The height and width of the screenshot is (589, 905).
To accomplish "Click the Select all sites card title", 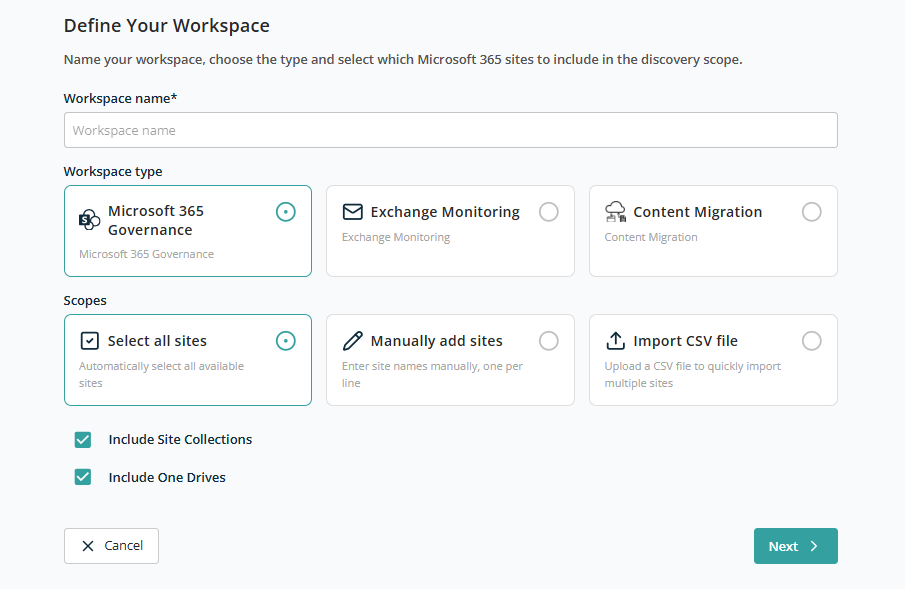I will 157,341.
